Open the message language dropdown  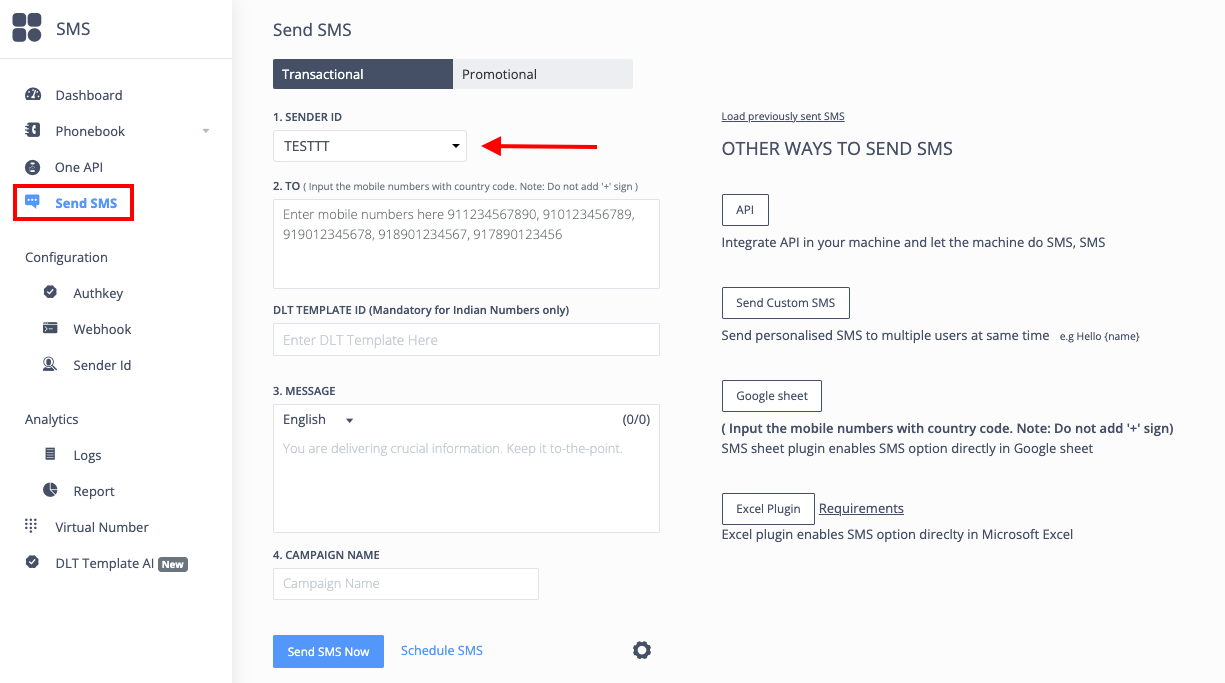coord(317,419)
